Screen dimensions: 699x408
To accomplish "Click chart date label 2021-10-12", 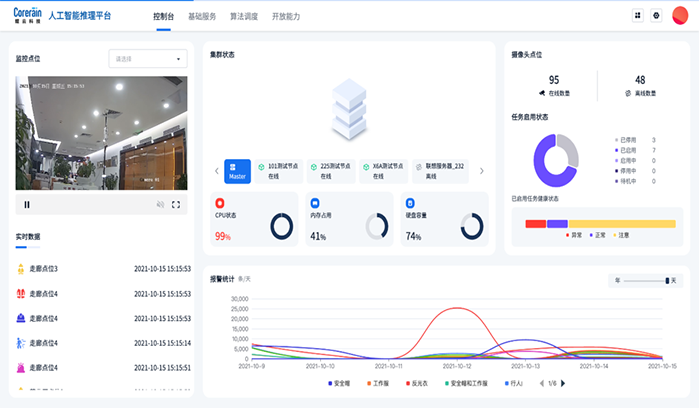I will click(x=457, y=366).
